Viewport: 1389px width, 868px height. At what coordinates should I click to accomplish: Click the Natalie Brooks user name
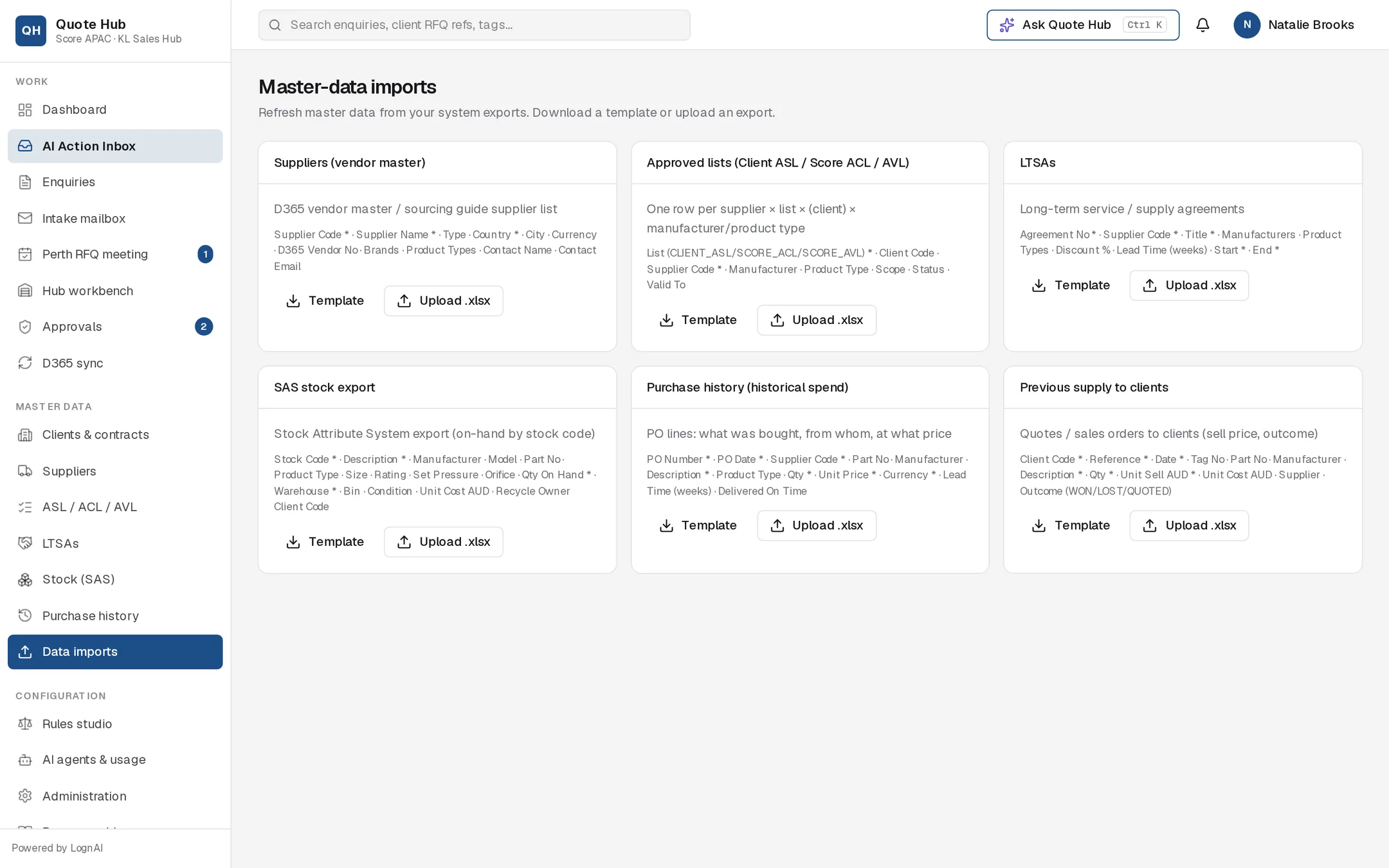(1311, 25)
